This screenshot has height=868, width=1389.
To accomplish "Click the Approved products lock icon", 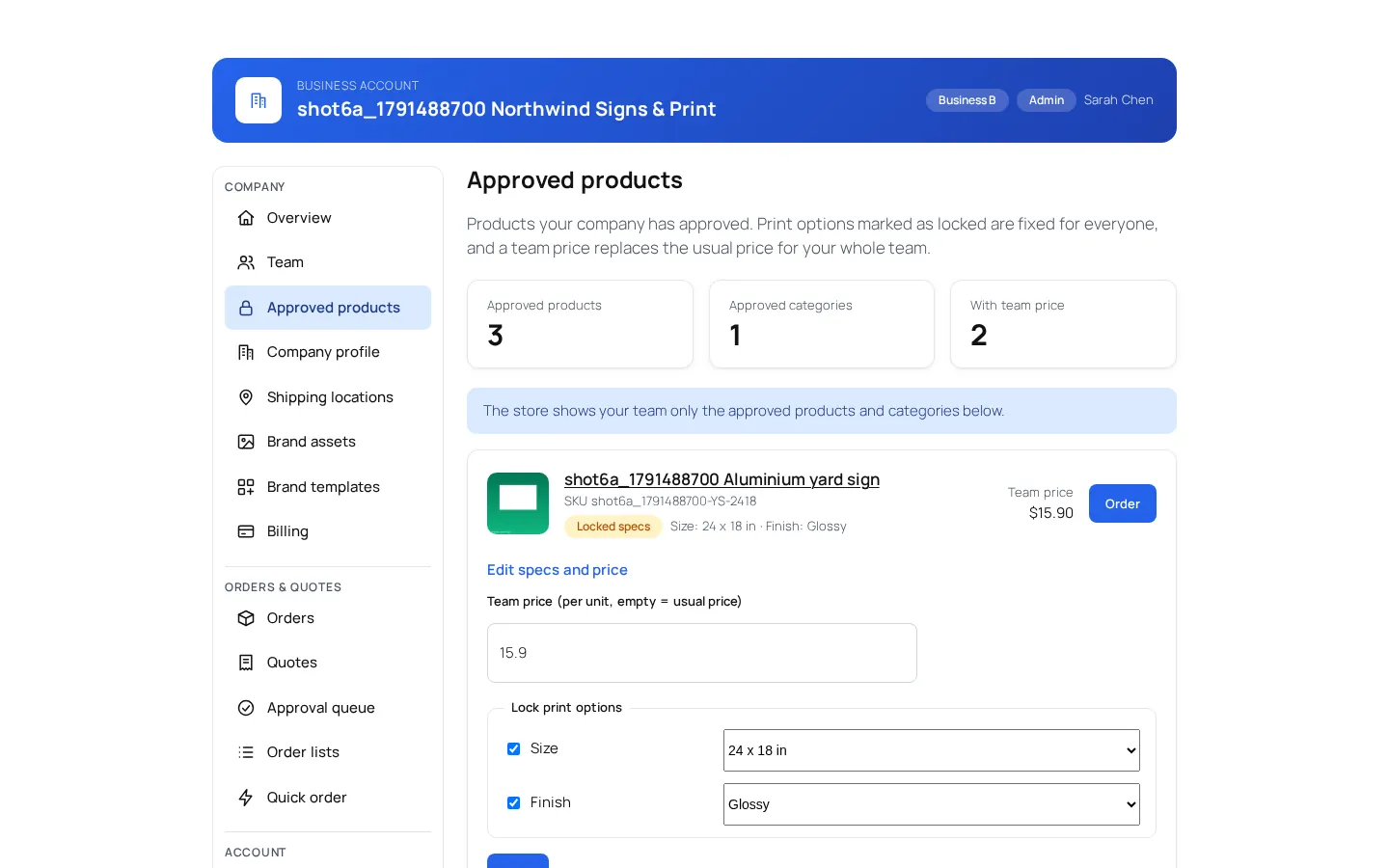I will pyautogui.click(x=246, y=308).
